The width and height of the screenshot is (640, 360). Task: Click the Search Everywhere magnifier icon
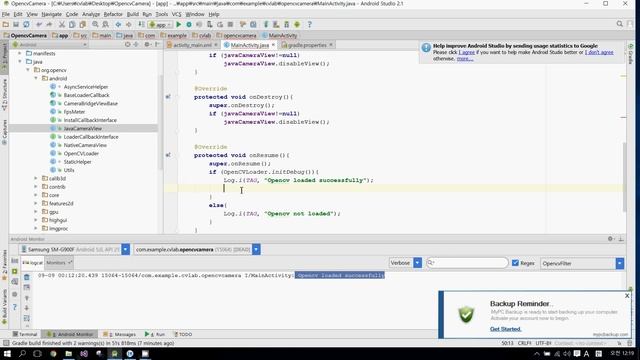click(620, 24)
